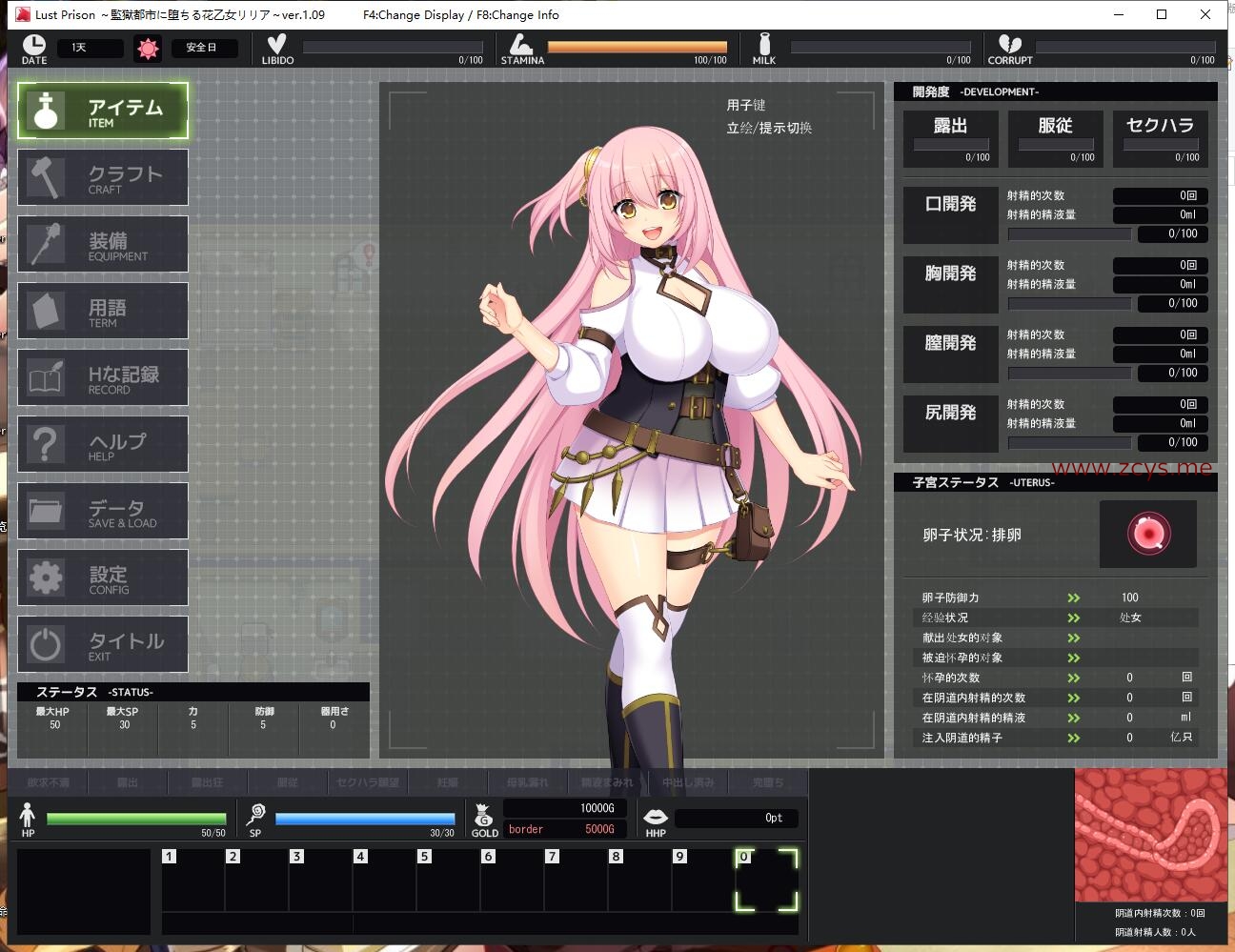1235x952 pixels.
Task: Click the organ illustration thumbnail
Action: coord(1150,835)
